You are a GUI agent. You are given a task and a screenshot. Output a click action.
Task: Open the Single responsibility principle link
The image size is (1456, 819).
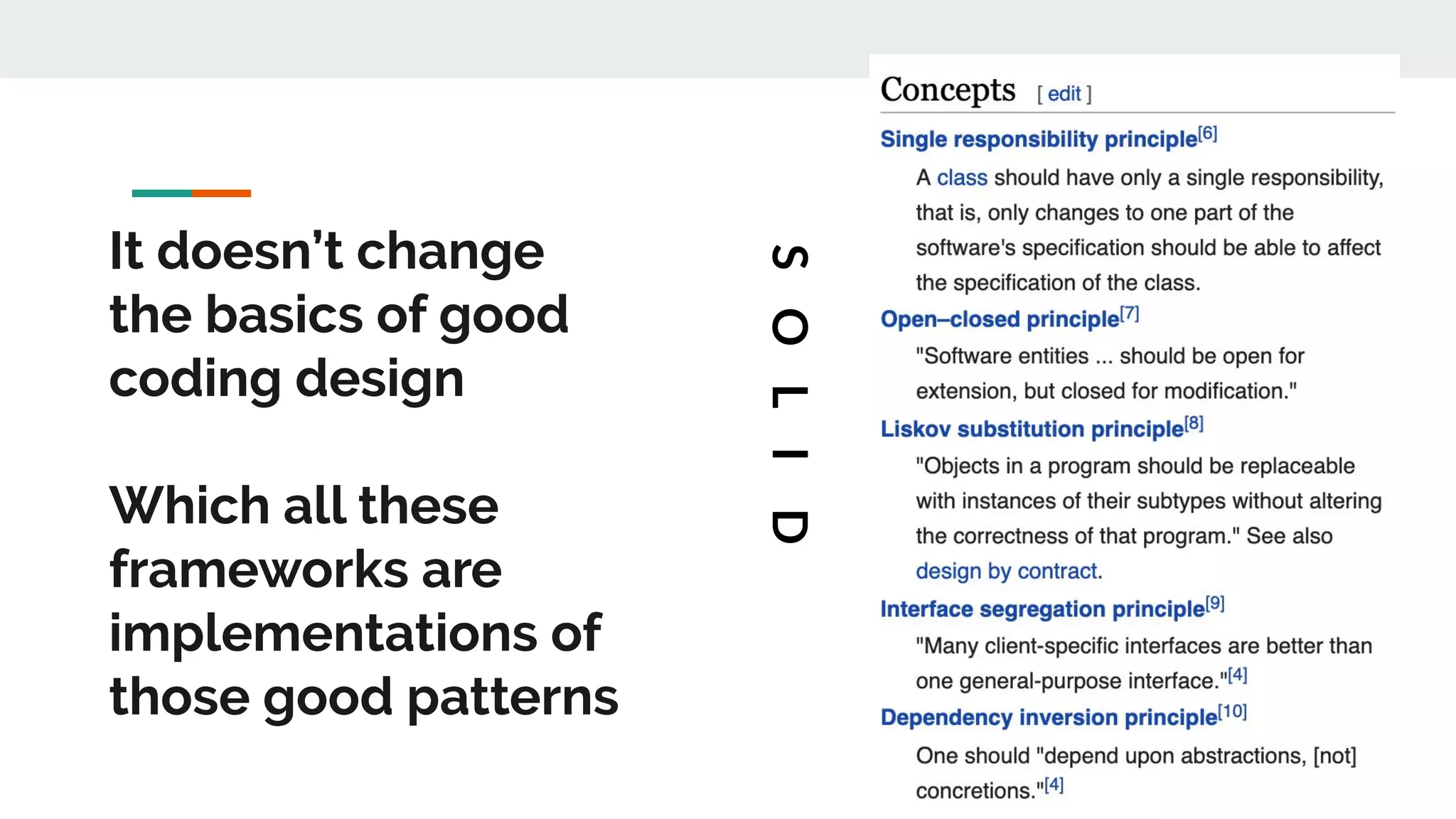point(1039,139)
